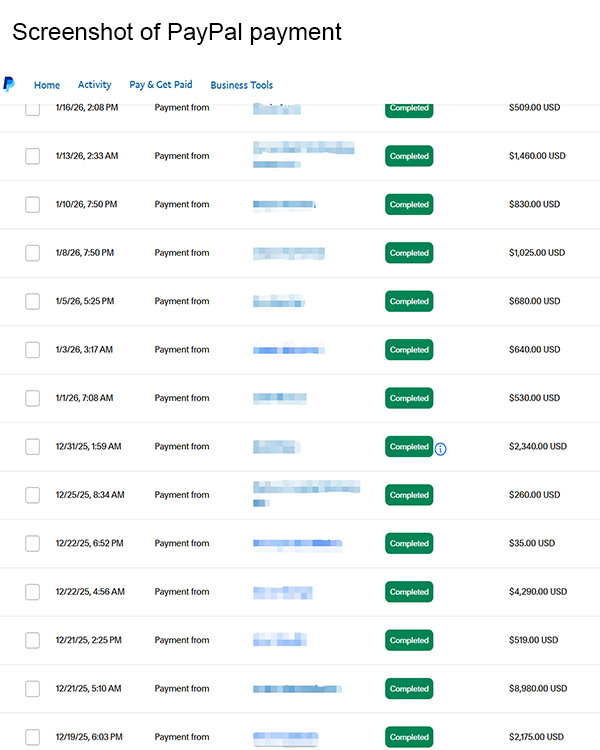Click the amount $640.00 USD
This screenshot has height=750, width=600.
click(x=534, y=350)
